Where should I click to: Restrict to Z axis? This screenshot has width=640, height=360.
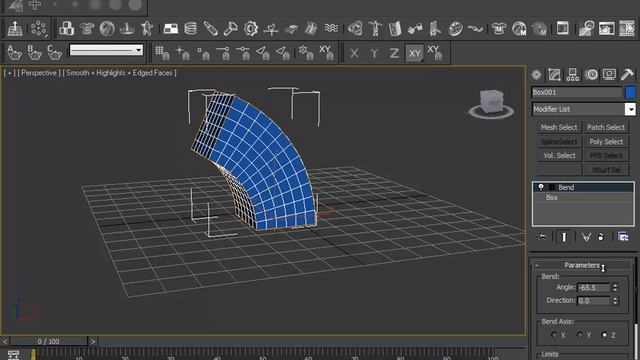[394, 53]
